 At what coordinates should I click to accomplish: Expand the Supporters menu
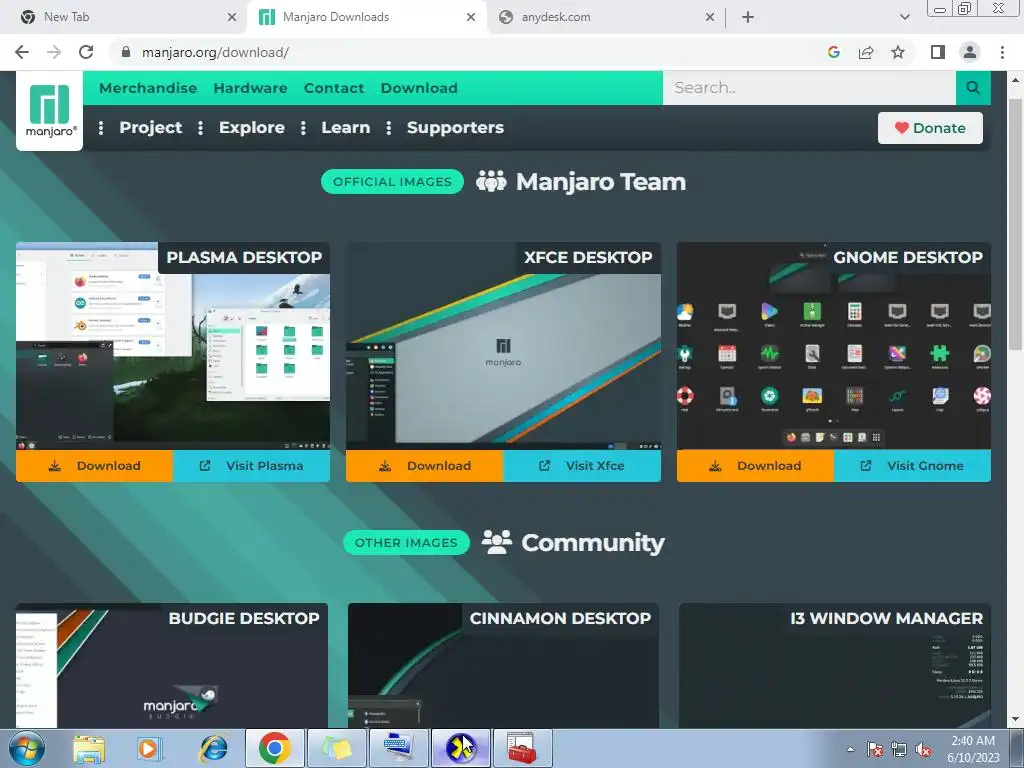pos(455,127)
